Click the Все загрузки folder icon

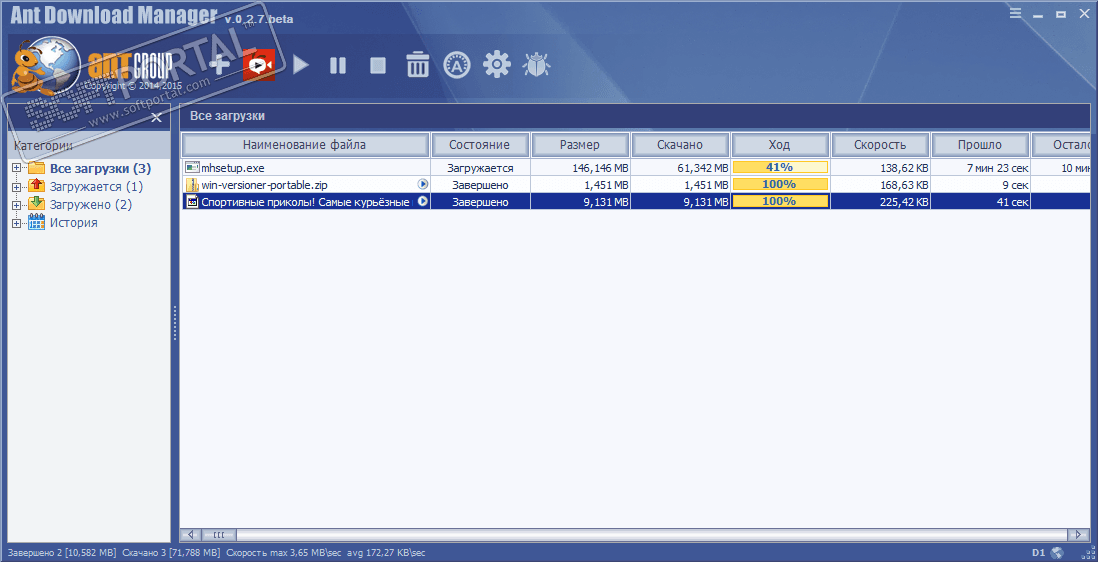[x=36, y=169]
